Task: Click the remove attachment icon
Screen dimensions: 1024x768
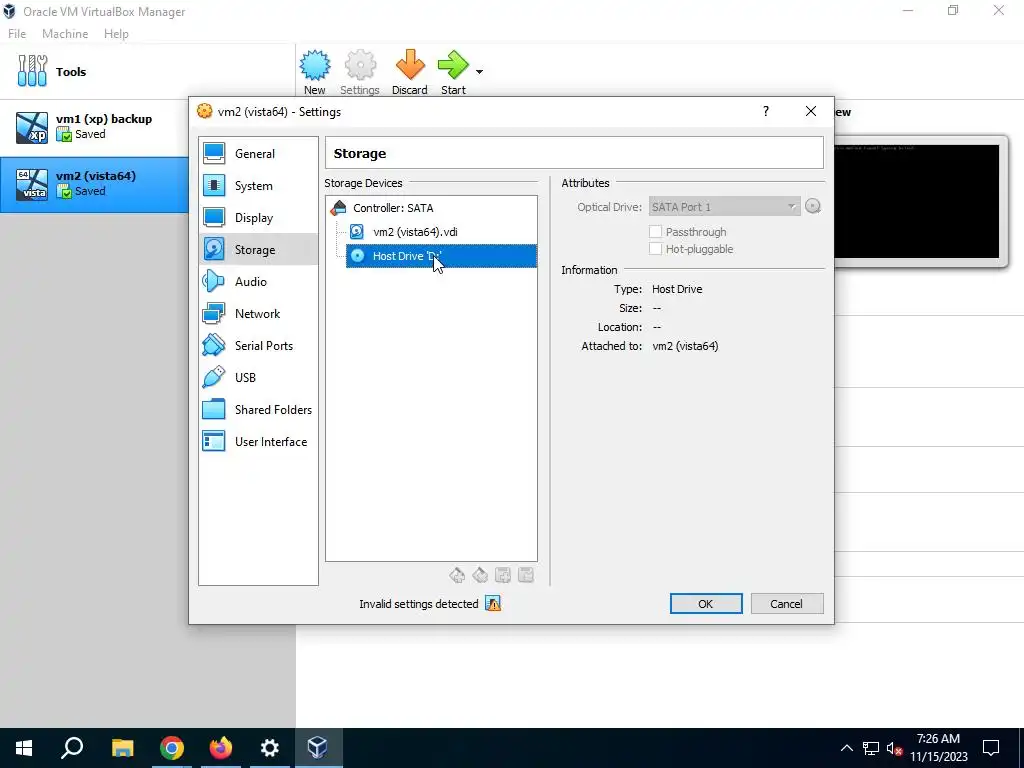Action: point(526,575)
